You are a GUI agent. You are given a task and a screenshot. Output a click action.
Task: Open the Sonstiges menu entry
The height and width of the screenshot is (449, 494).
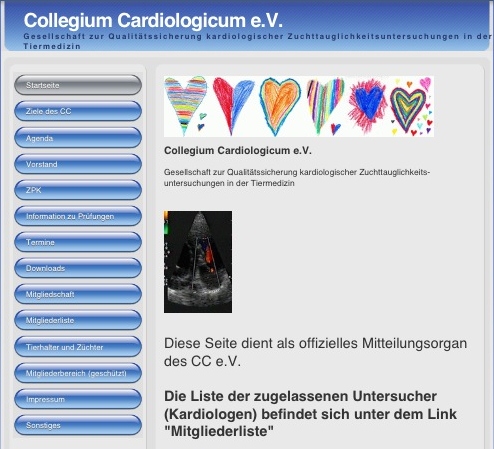[x=78, y=425]
